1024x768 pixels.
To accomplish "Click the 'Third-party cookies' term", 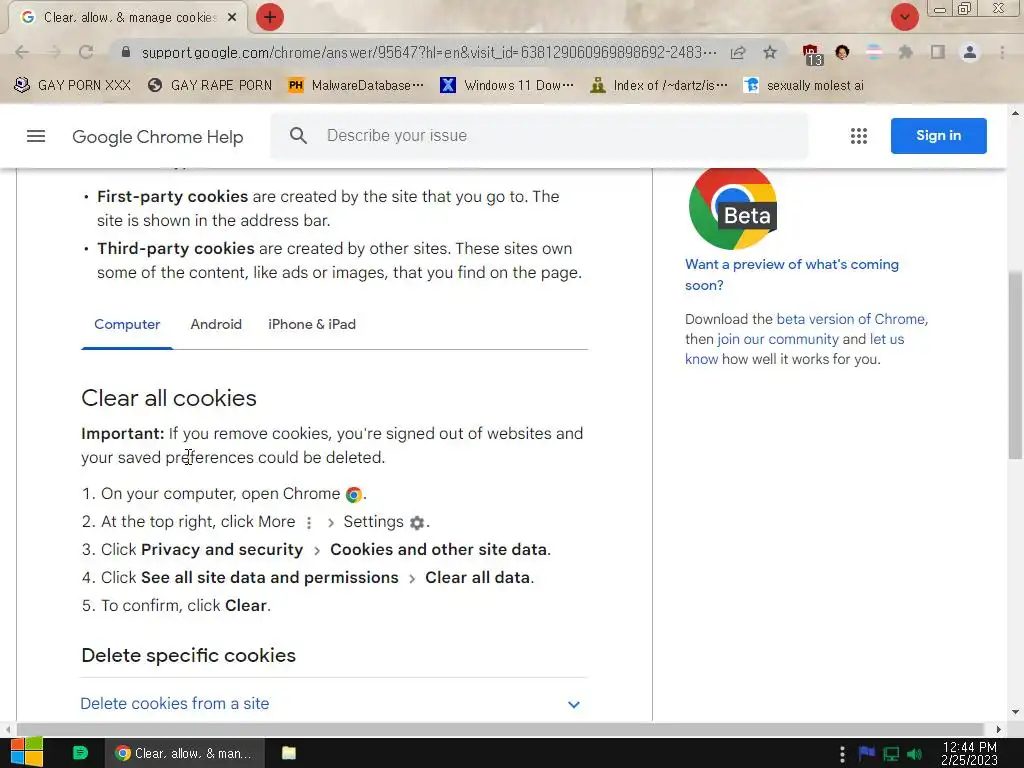I will point(176,249).
